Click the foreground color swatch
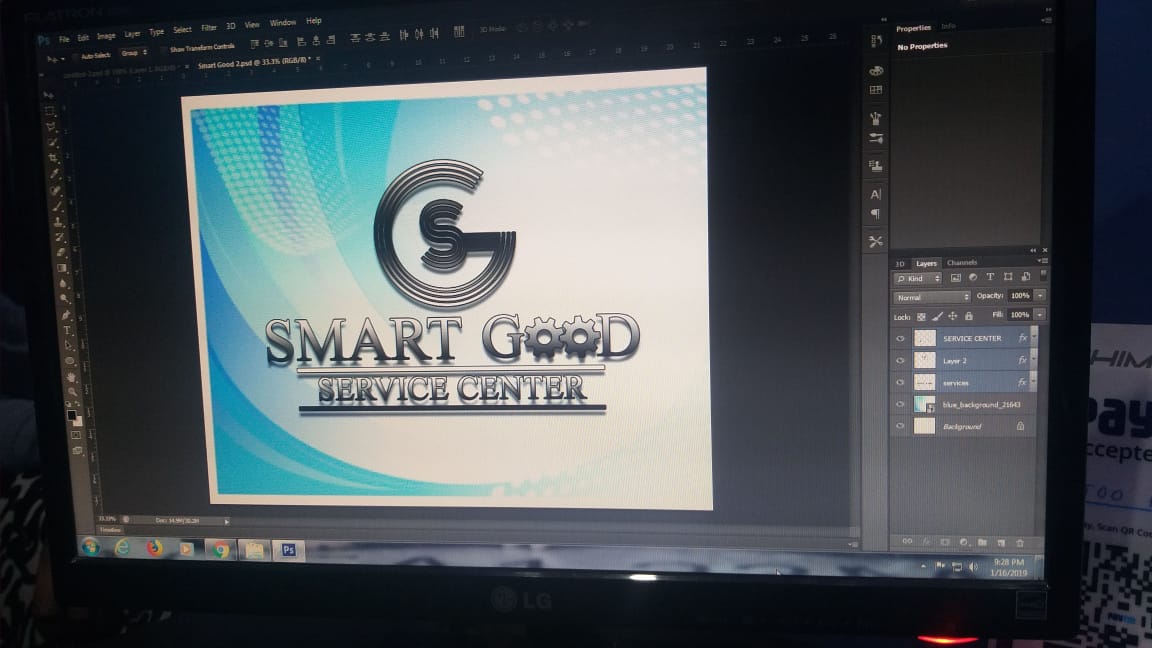Viewport: 1152px width, 648px height. point(71,415)
